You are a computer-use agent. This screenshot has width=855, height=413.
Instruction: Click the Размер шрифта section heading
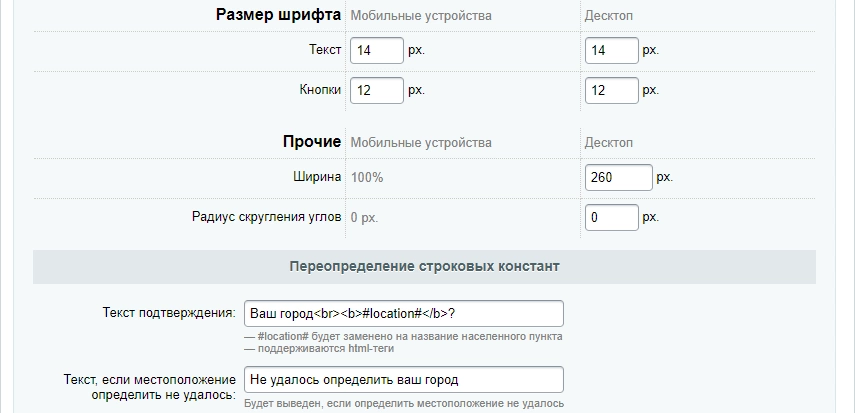tap(278, 15)
